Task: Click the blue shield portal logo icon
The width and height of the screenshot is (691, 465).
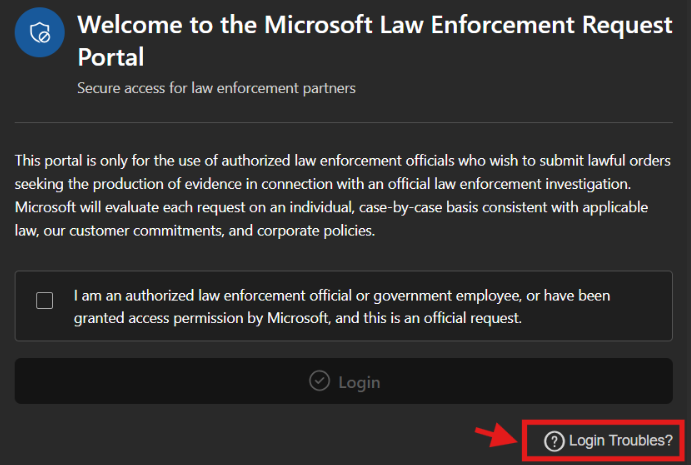Action: pyautogui.click(x=40, y=32)
